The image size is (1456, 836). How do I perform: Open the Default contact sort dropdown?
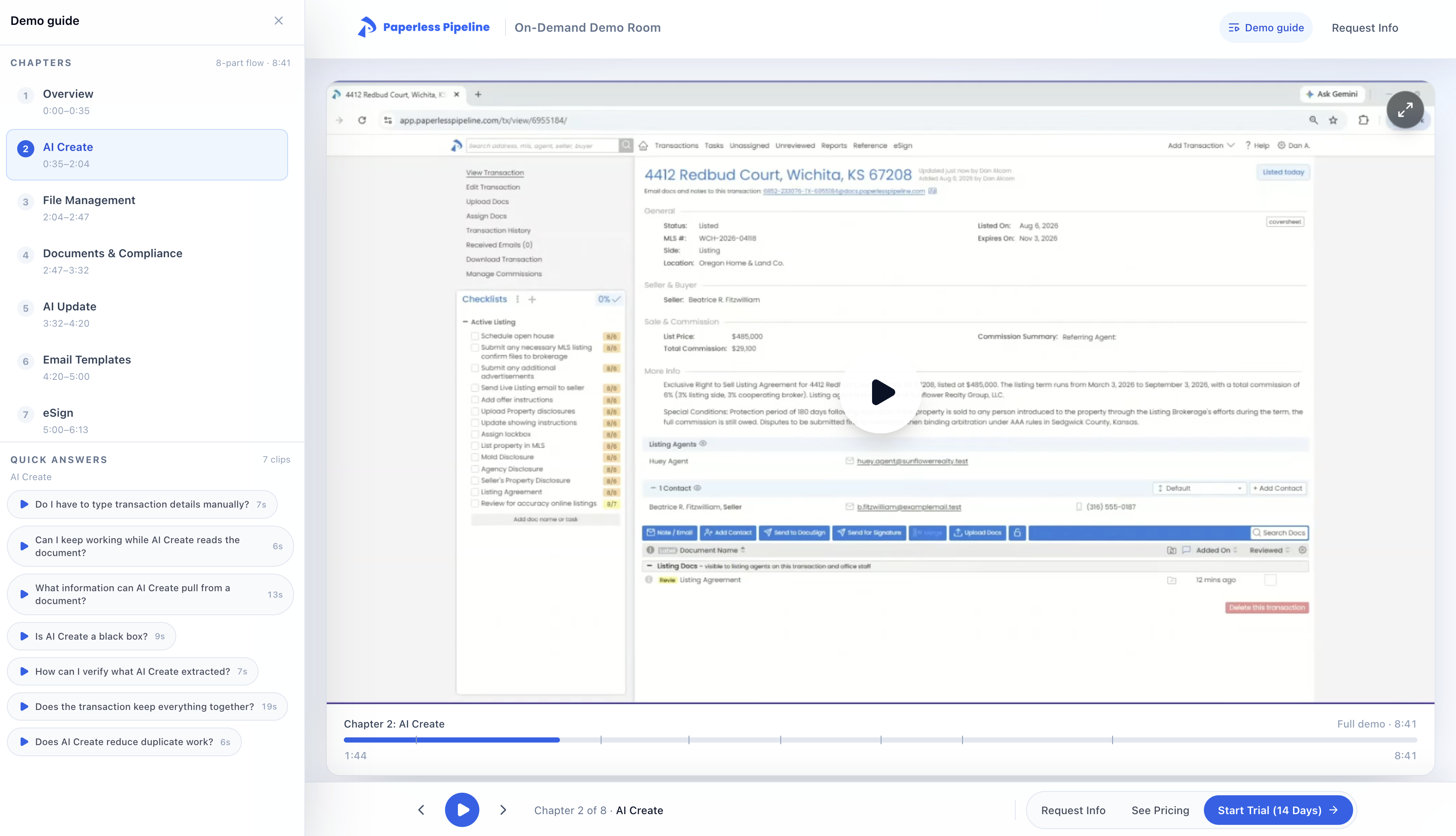(x=1199, y=488)
